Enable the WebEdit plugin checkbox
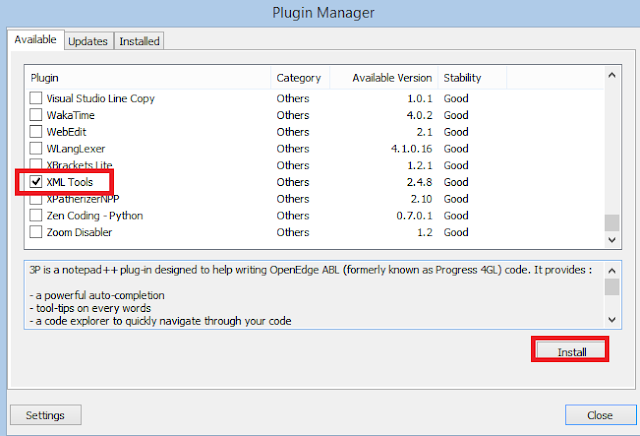The width and height of the screenshot is (640, 436). (x=37, y=132)
